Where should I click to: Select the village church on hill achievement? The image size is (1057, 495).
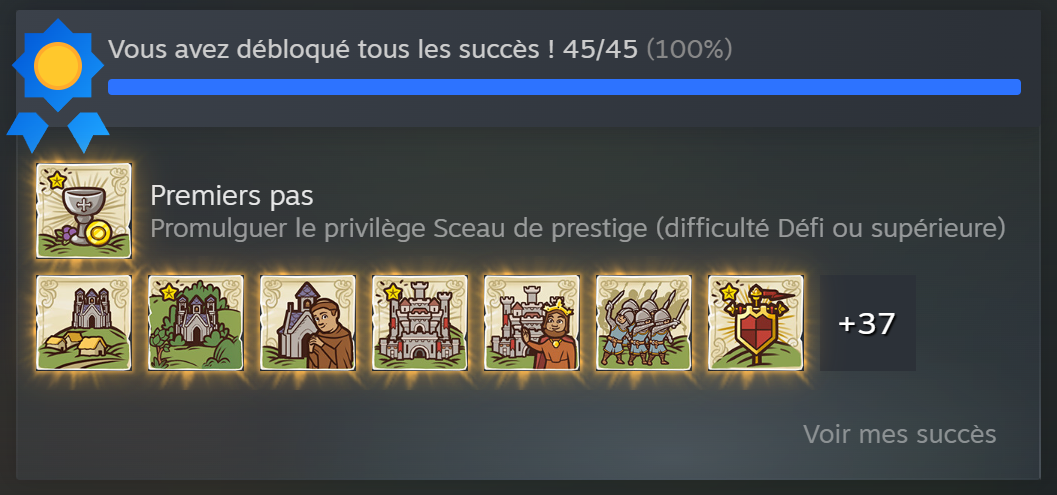click(x=84, y=323)
